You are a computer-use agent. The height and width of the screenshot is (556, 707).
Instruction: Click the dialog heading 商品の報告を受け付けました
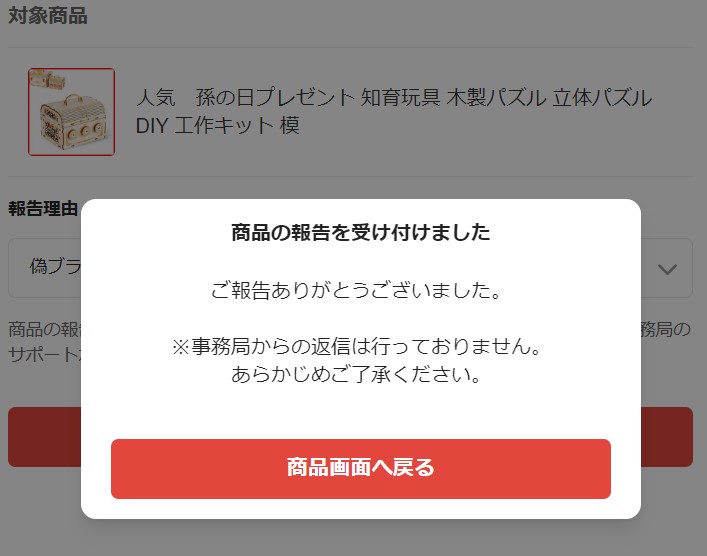coord(361,232)
